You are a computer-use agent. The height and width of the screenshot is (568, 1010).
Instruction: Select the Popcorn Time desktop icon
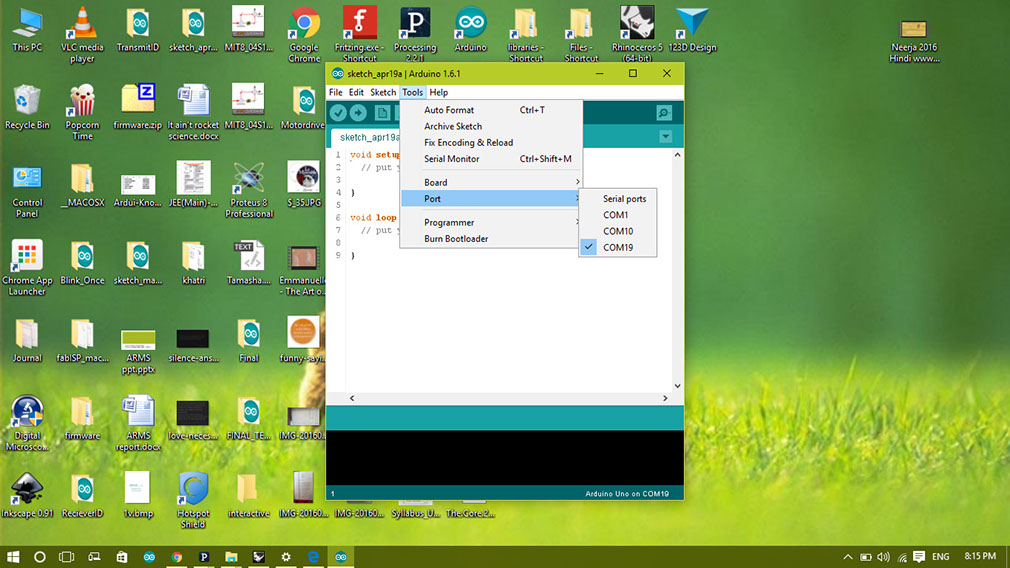tap(82, 112)
